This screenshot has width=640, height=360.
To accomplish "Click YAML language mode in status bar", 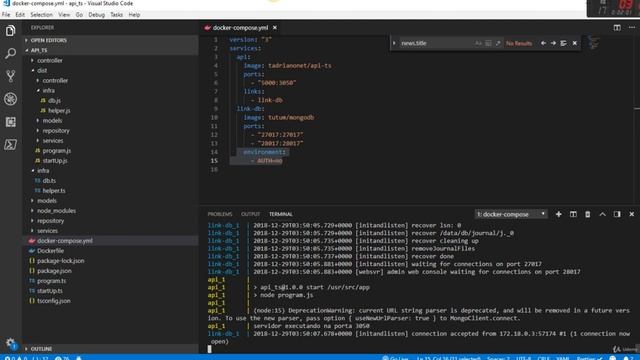I will (x=562, y=358).
